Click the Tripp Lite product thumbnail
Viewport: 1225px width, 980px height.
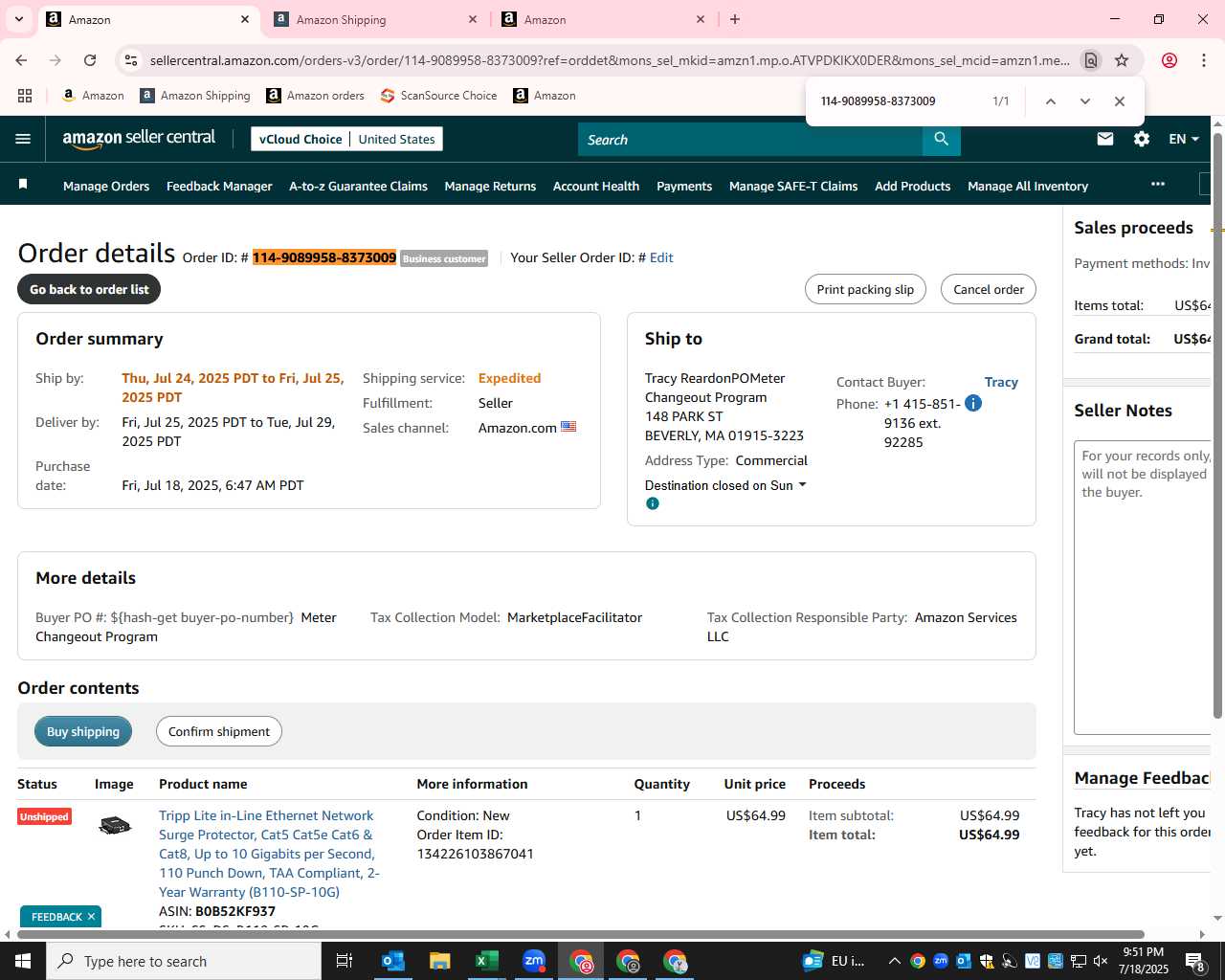point(115,825)
